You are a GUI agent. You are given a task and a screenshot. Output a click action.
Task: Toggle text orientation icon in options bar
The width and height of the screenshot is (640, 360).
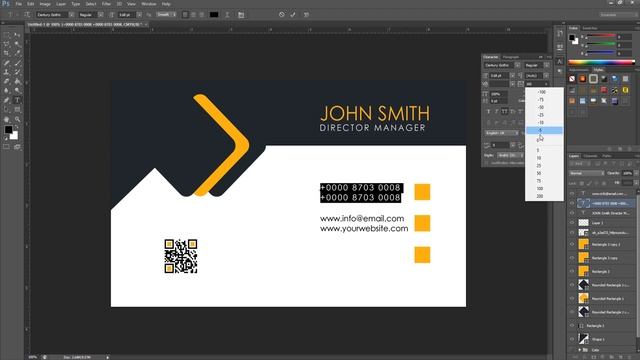pyautogui.click(x=27, y=15)
